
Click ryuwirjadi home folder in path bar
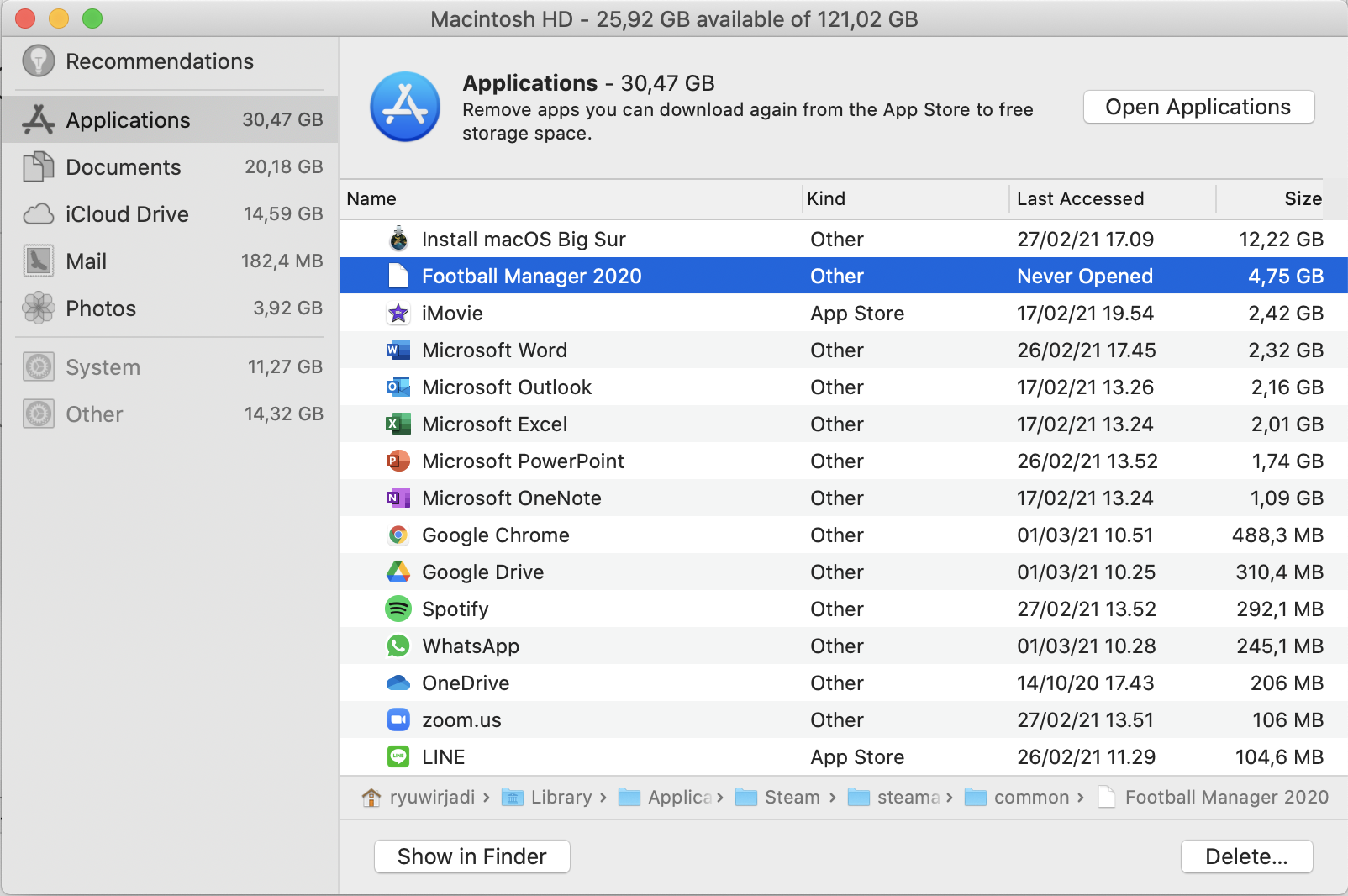[419, 797]
